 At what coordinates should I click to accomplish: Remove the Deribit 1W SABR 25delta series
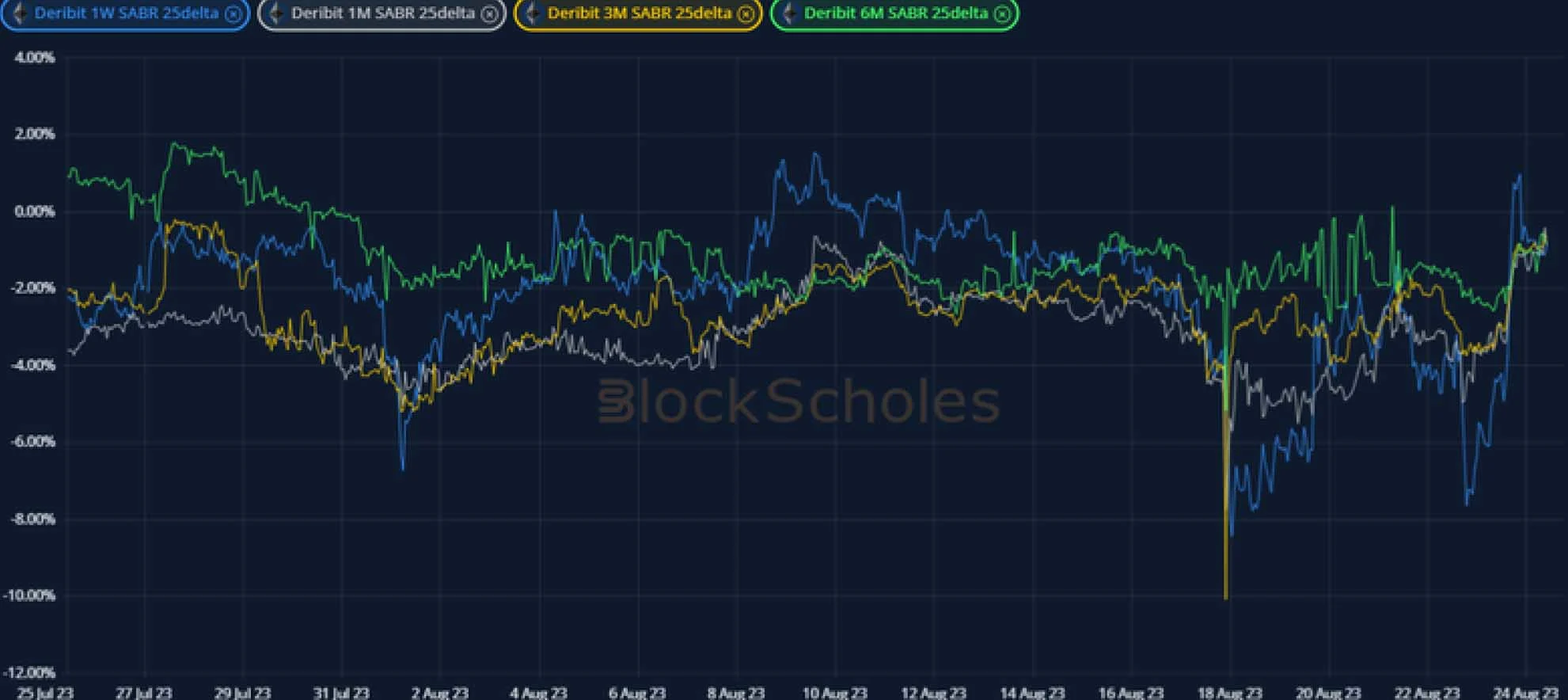(233, 14)
